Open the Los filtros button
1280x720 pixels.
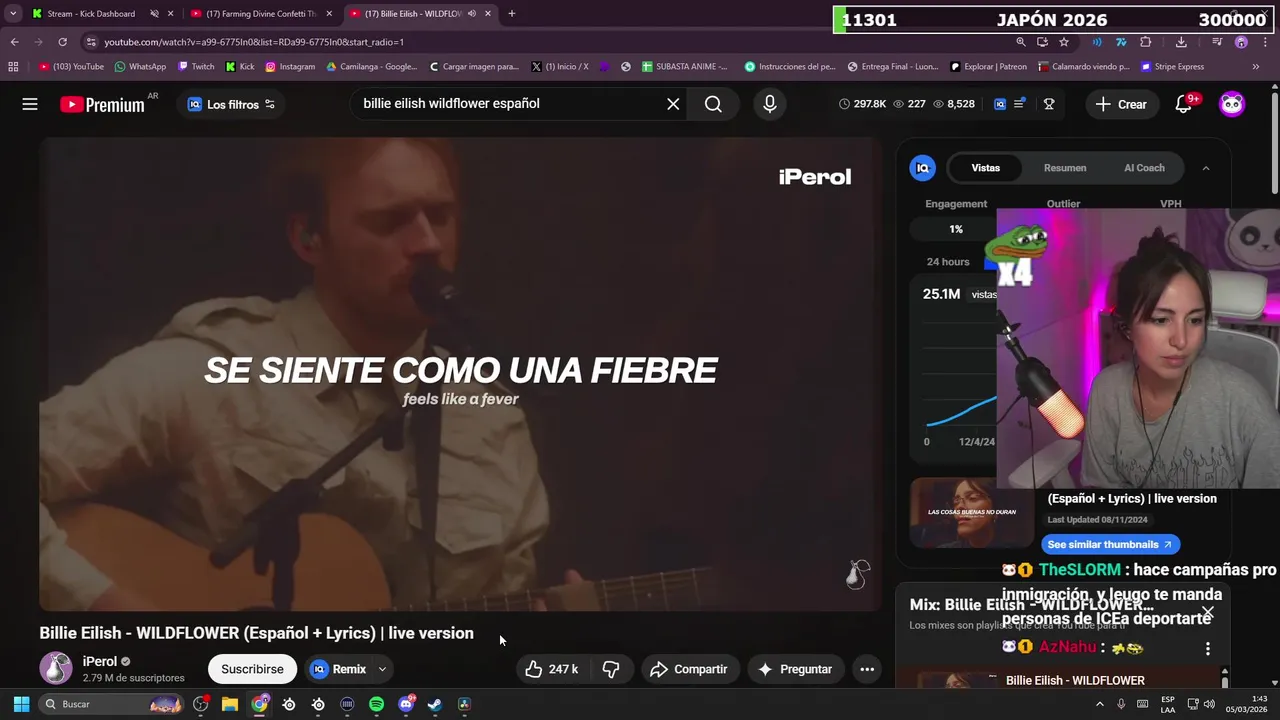click(x=232, y=104)
